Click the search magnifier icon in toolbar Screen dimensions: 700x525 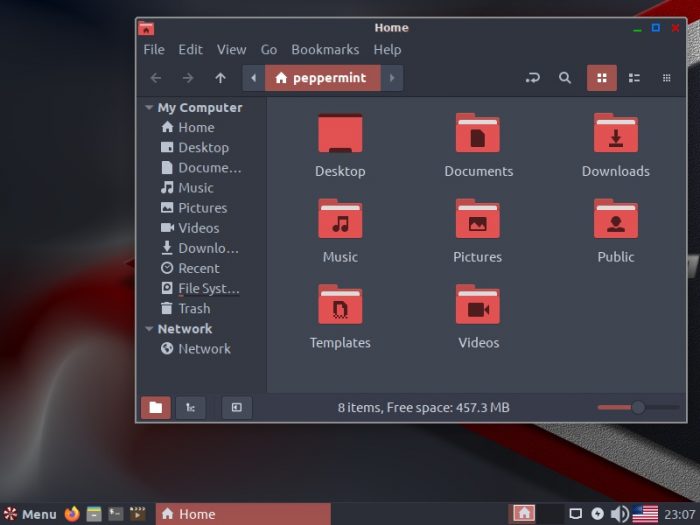(x=565, y=77)
